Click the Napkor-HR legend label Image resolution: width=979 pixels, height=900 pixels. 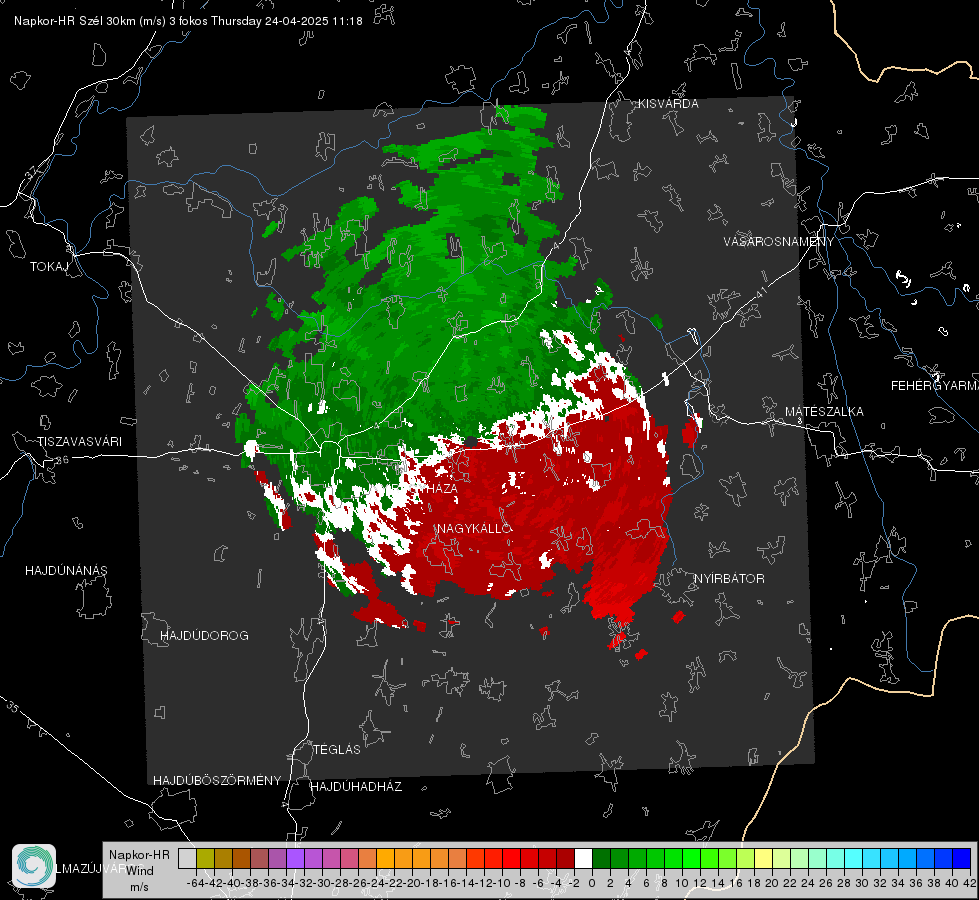139,855
